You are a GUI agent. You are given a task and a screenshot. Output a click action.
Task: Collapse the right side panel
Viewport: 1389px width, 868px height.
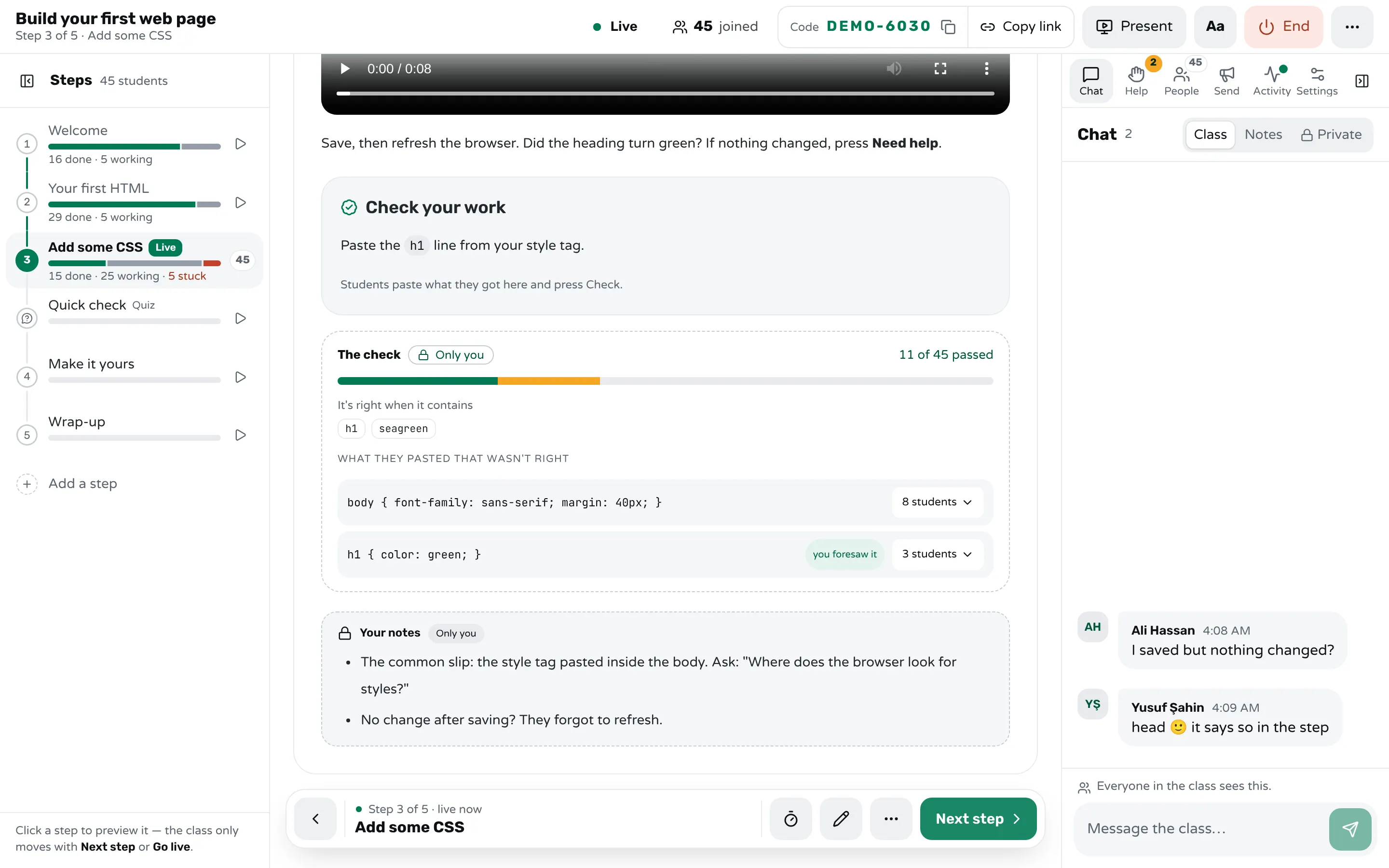(x=1362, y=81)
